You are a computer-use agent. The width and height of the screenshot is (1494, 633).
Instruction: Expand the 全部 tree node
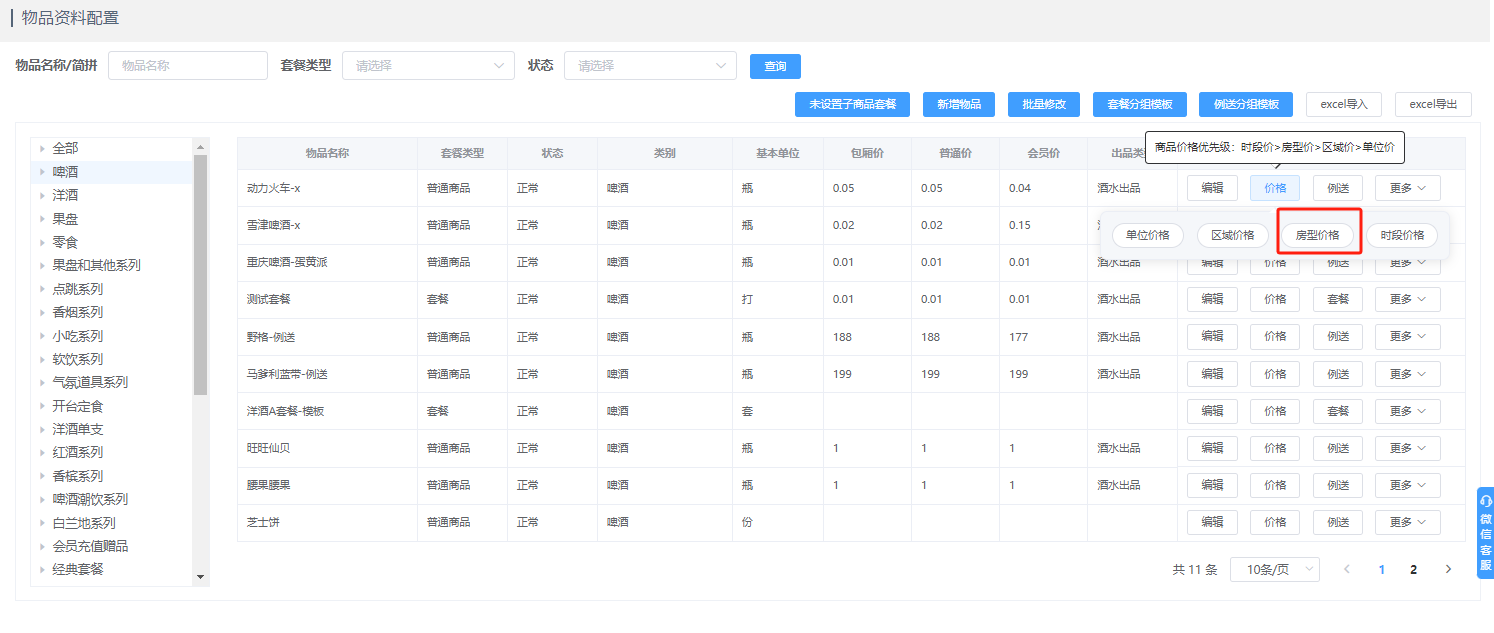point(42,148)
